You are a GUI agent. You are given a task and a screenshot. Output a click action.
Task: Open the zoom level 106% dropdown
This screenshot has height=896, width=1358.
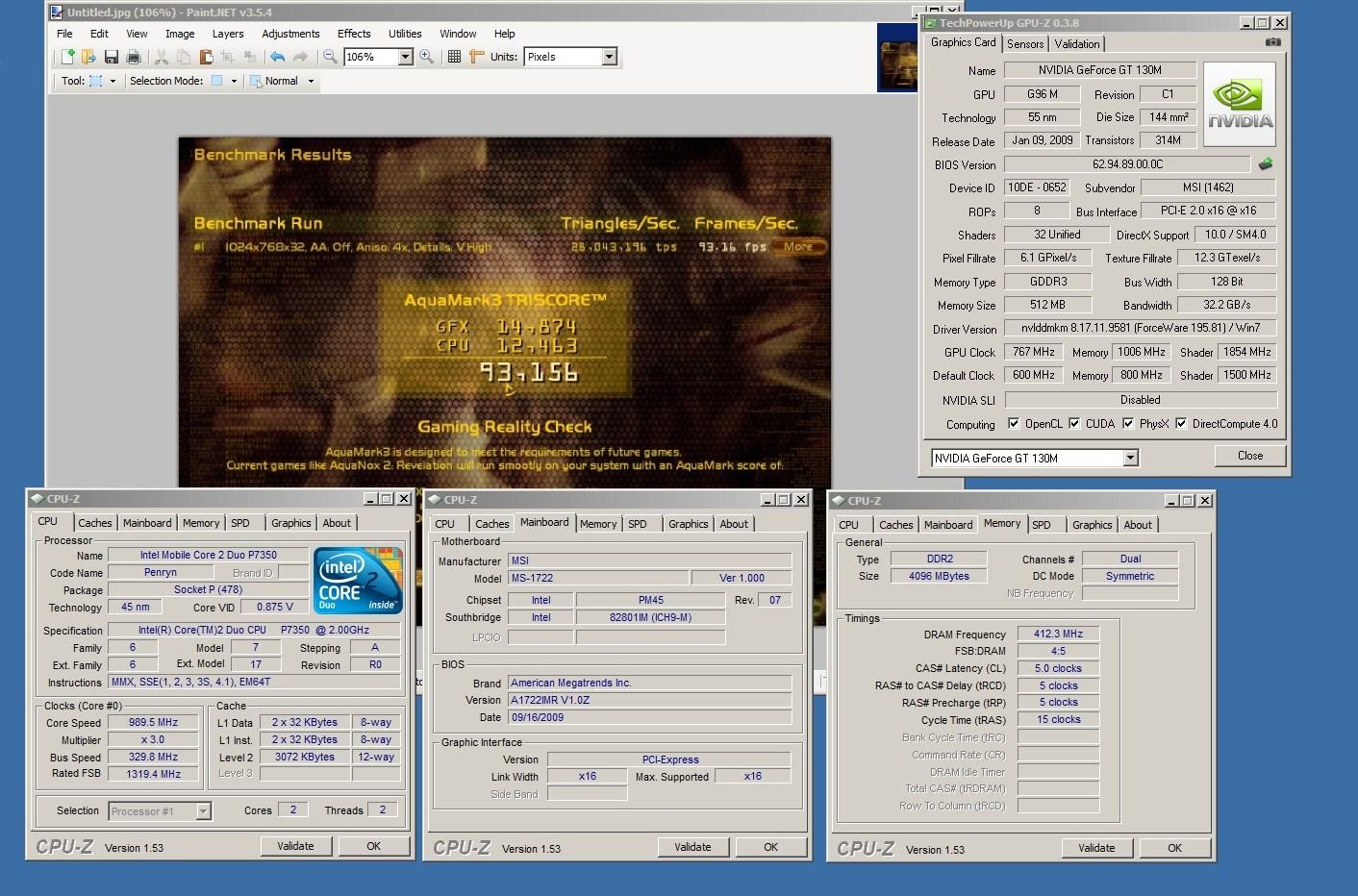405,57
